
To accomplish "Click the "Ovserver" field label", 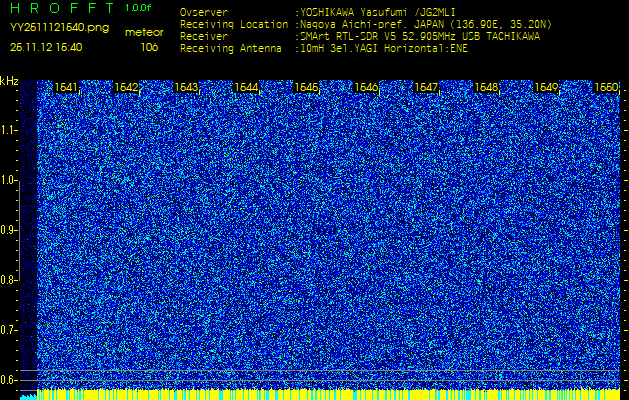I will click(204, 13).
